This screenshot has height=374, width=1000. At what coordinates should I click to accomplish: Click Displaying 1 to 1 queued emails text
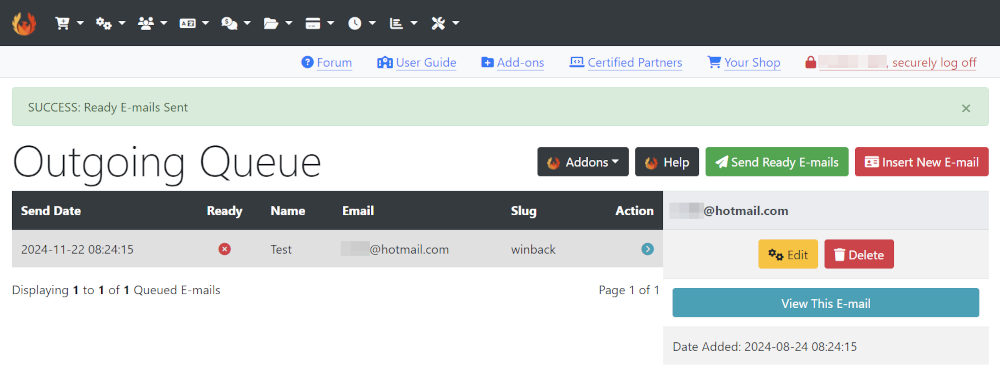(x=116, y=290)
